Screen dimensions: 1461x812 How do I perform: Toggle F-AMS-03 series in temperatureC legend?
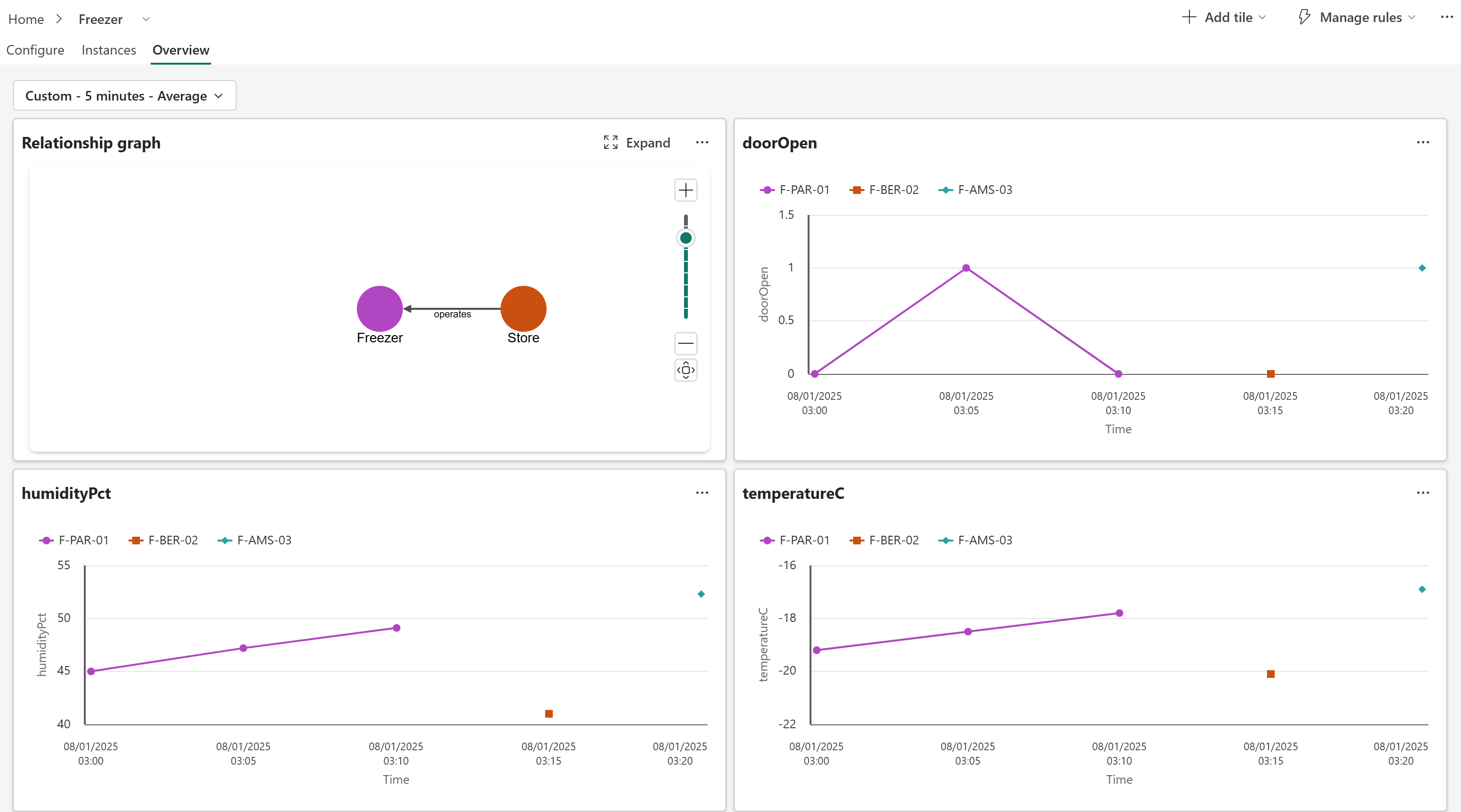point(975,541)
